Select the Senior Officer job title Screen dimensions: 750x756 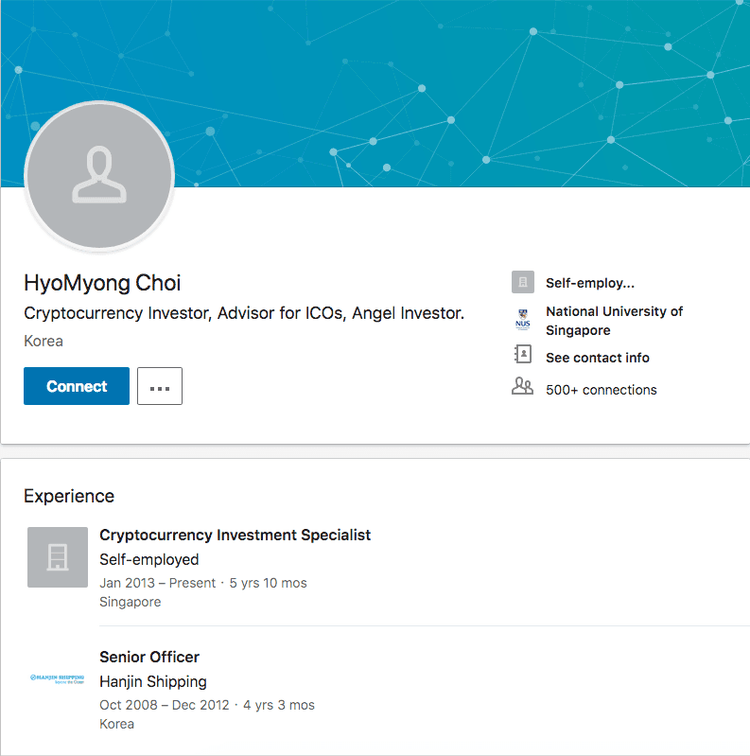[149, 657]
